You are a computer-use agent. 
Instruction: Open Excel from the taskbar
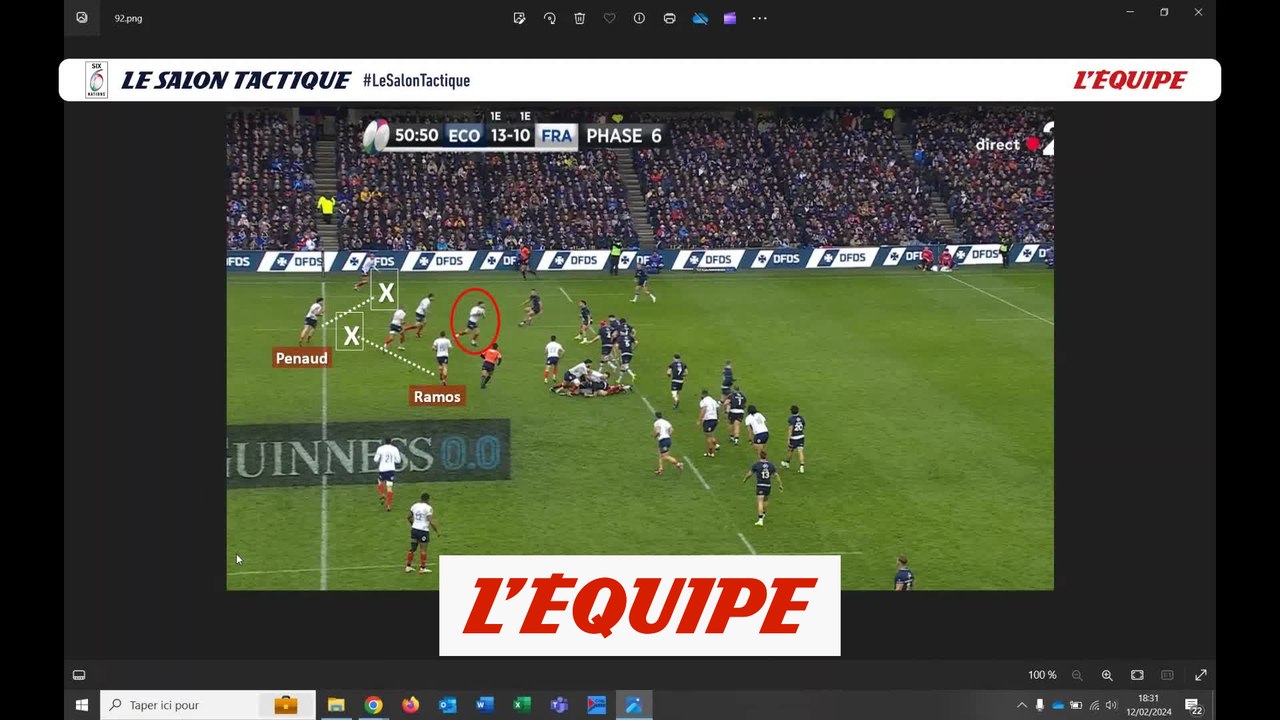tap(522, 705)
